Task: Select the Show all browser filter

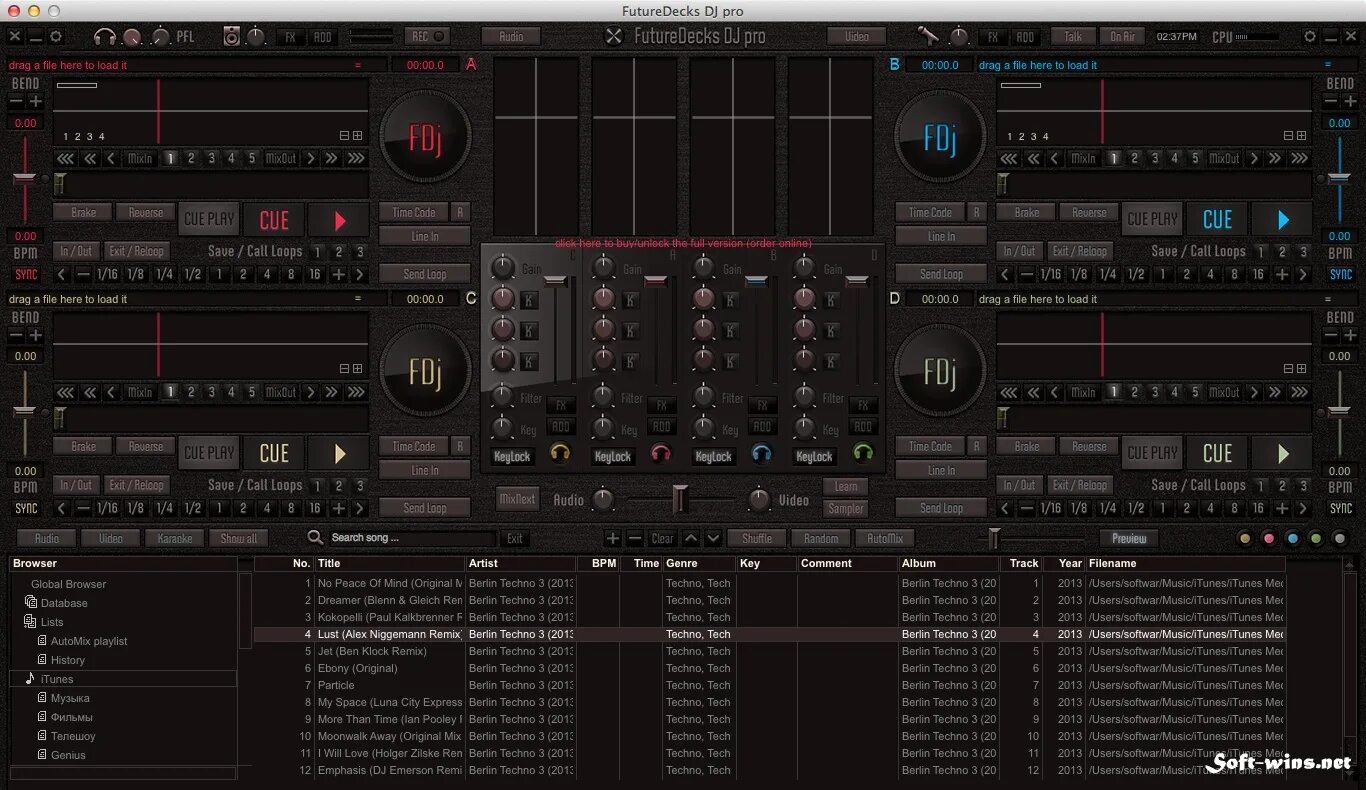Action: click(239, 538)
